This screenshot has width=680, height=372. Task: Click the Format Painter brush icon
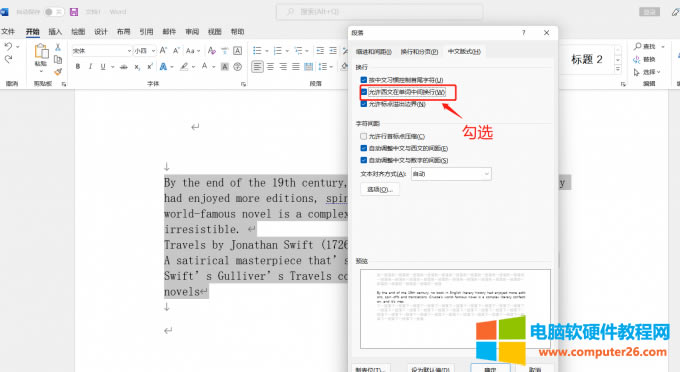pos(58,72)
